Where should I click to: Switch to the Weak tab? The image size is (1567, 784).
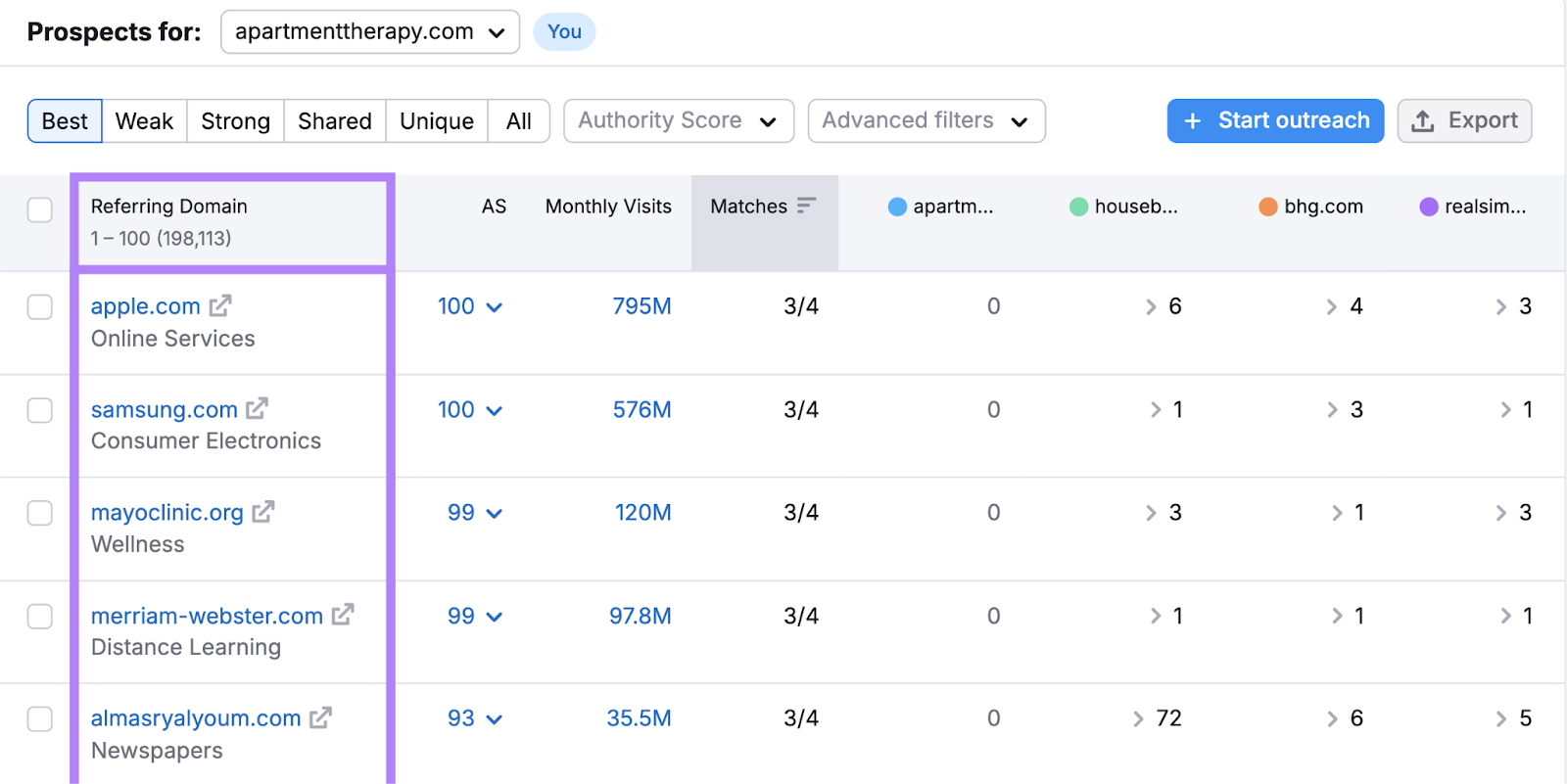click(144, 121)
